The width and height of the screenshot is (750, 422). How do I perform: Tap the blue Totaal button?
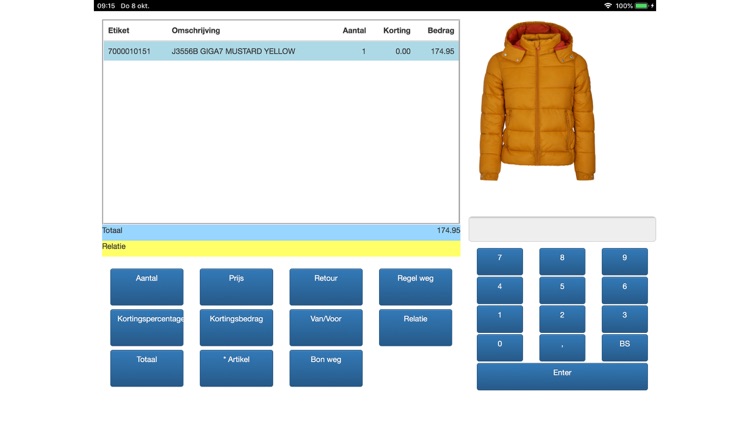pos(146,368)
